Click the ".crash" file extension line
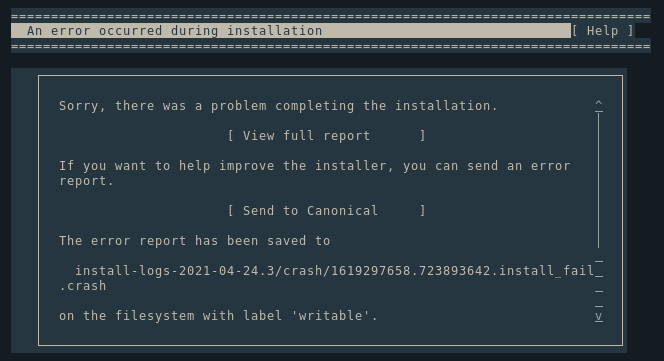This screenshot has width=664, height=361. 83,286
